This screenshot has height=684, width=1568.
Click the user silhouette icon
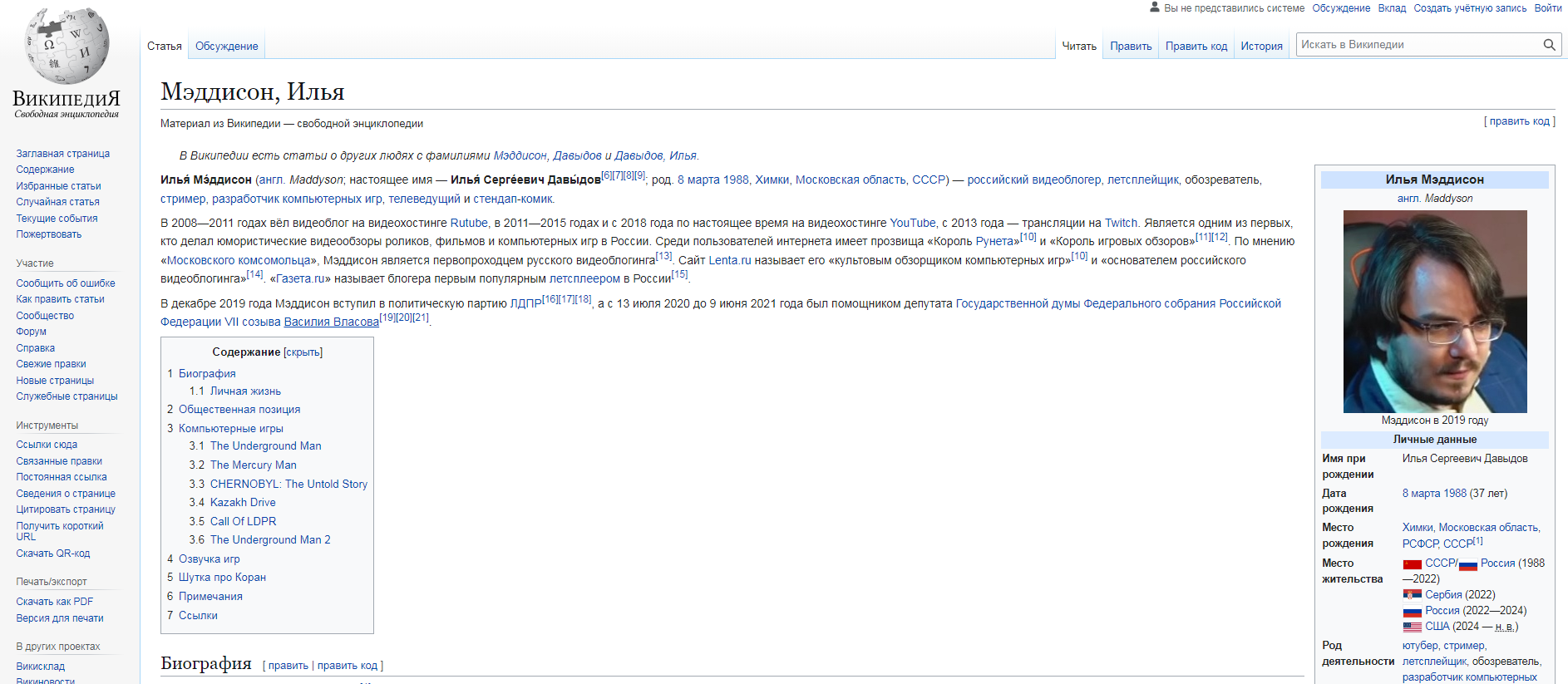[x=1154, y=7]
